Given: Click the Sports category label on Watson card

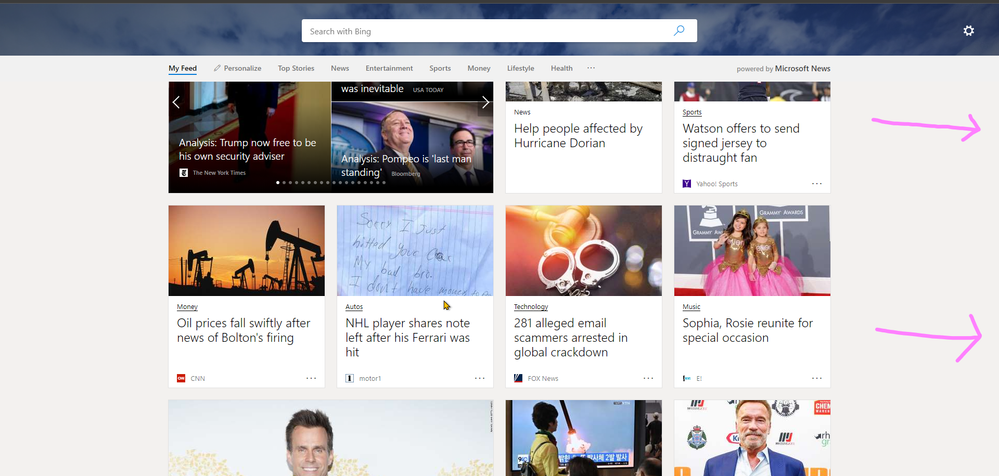Looking at the screenshot, I should pyautogui.click(x=692, y=112).
